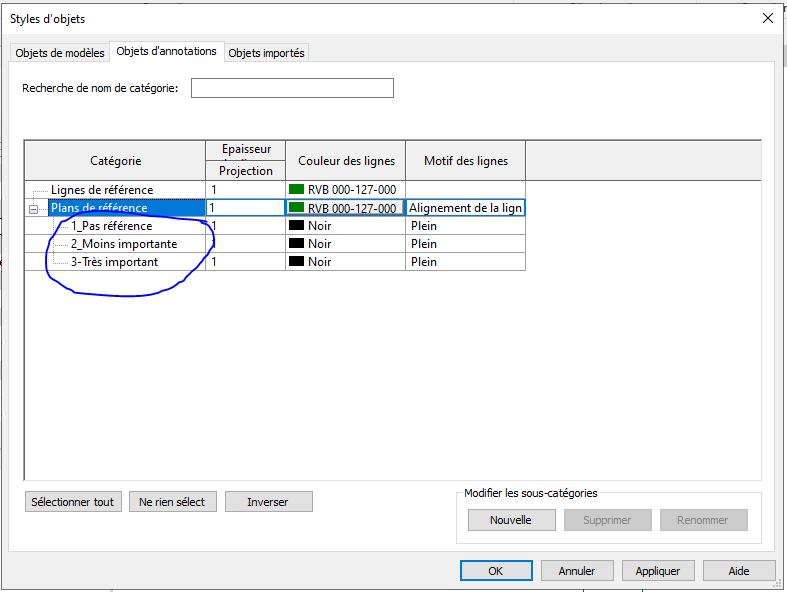This screenshot has height=592, width=787.
Task: Open the Objets importés tab
Action: tap(266, 53)
